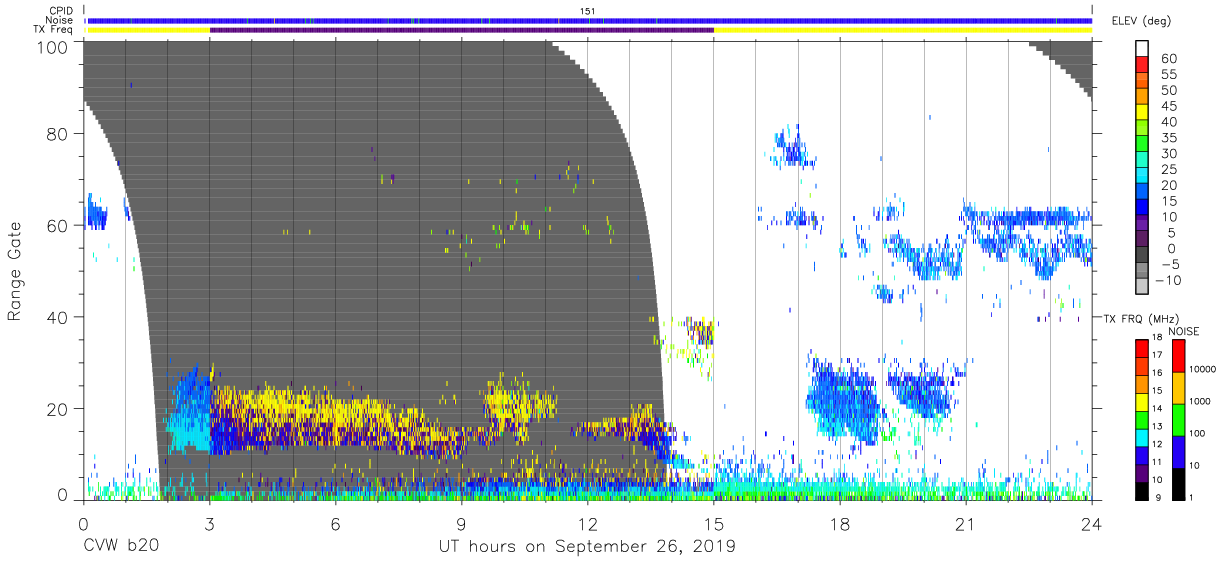Click the 3 tick on the UT hours axis
Viewport: 1228px width, 567px height.
[209, 524]
